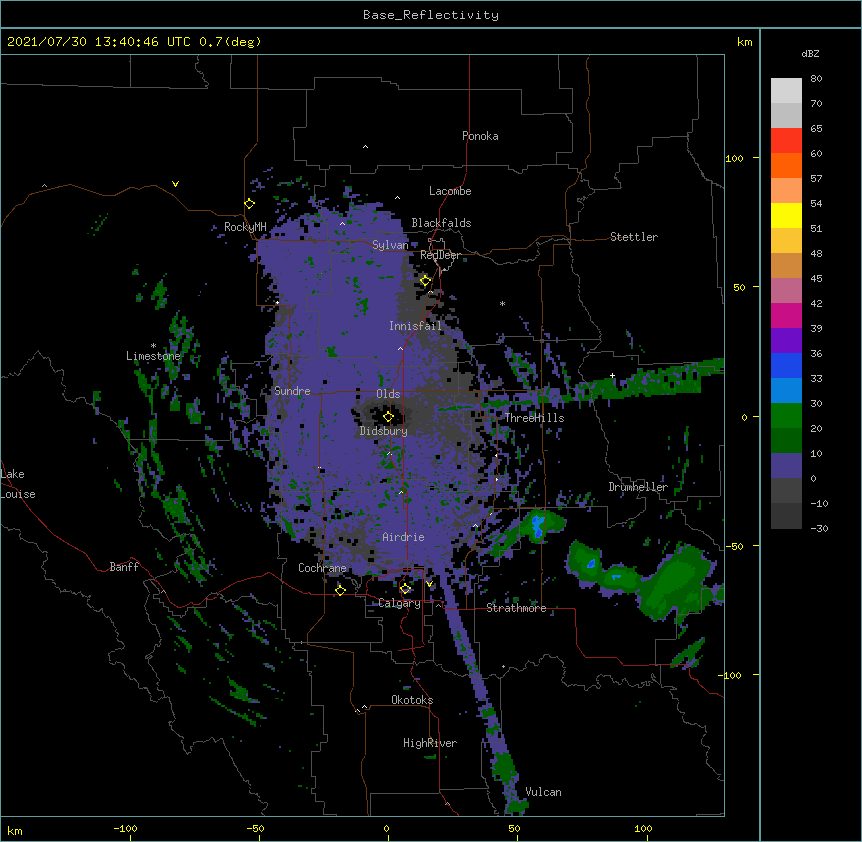This screenshot has width=862, height=842.
Task: Click the 45 value in the dBZ legend
Action: [x=816, y=279]
